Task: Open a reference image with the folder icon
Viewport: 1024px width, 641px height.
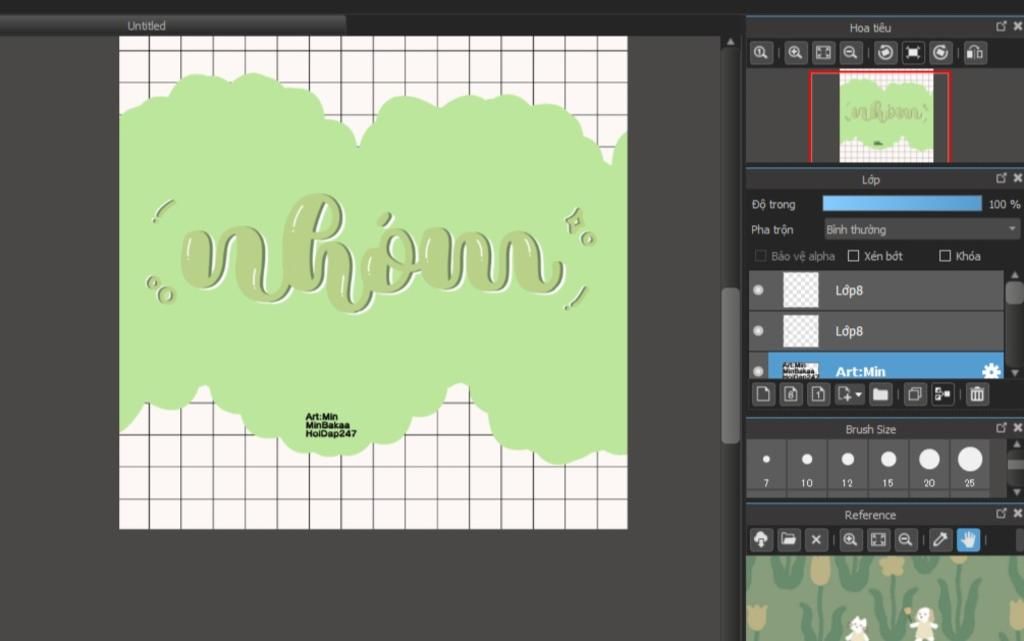Action: (x=788, y=540)
